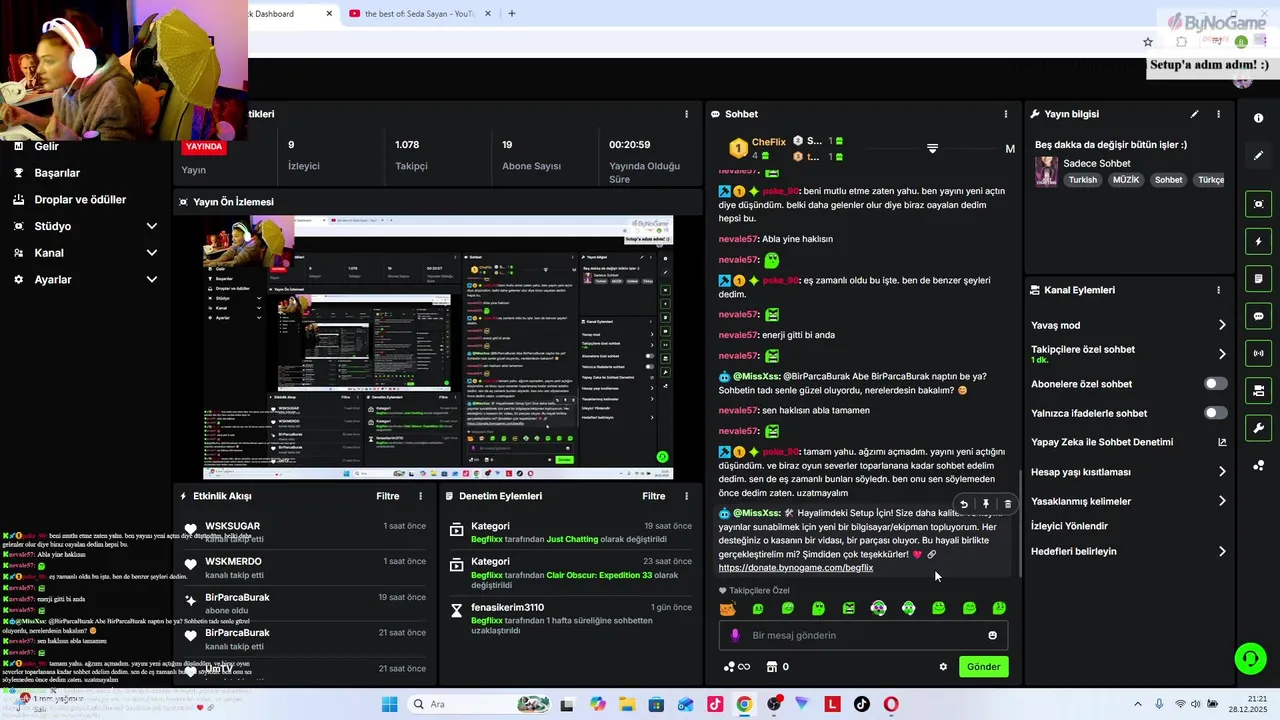Click the orange cat emote under Takipçilere Özel

click(x=727, y=608)
